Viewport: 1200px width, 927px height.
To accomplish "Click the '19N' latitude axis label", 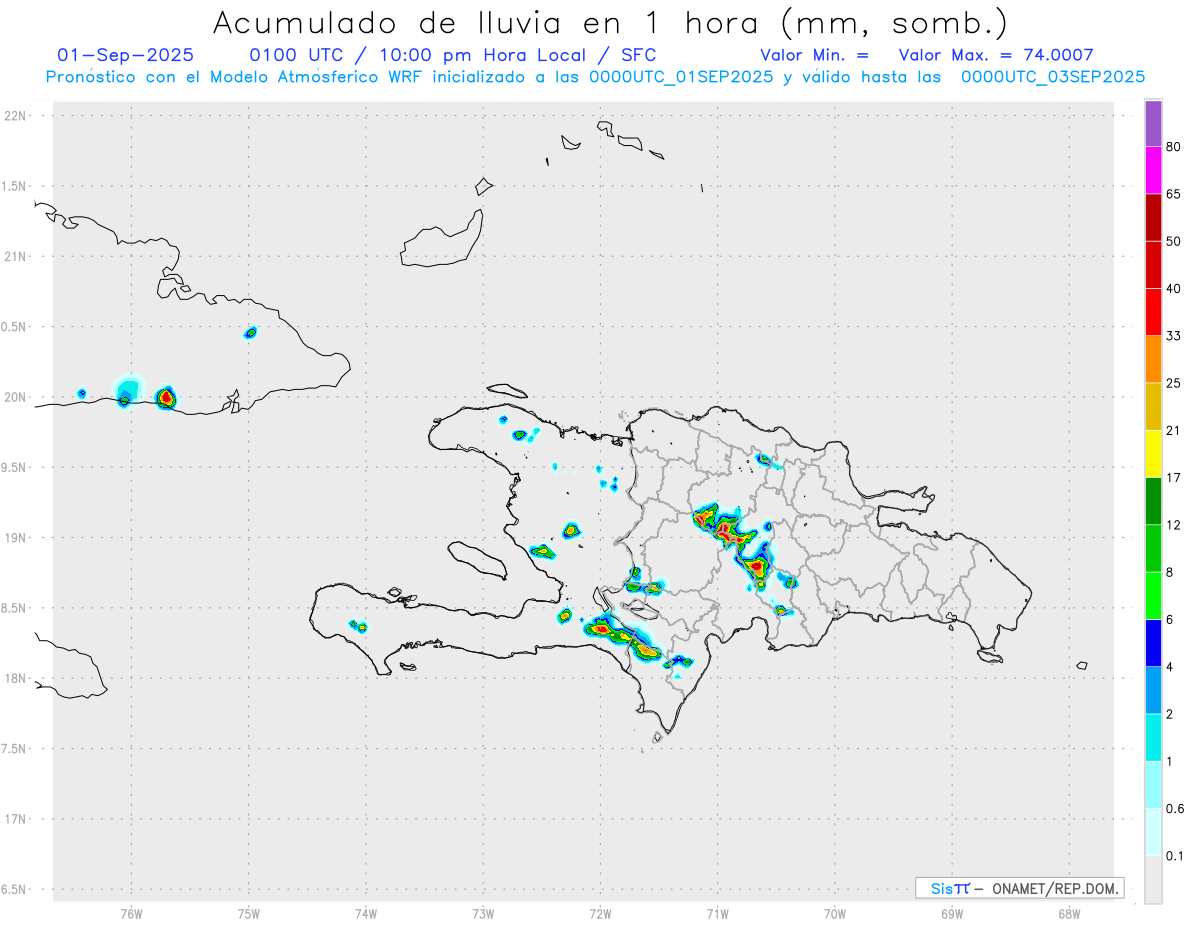I will (16, 538).
